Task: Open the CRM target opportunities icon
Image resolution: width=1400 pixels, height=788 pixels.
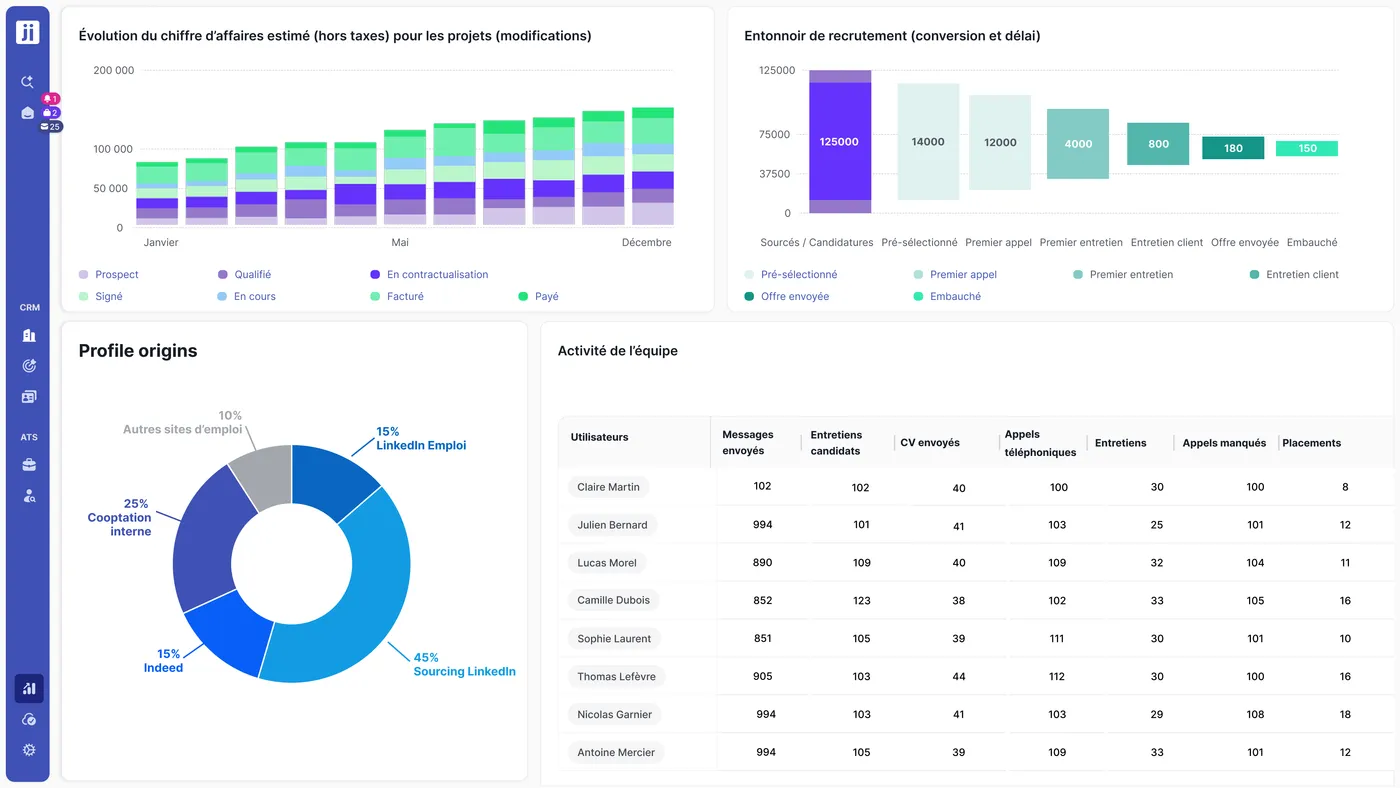Action: pos(29,366)
